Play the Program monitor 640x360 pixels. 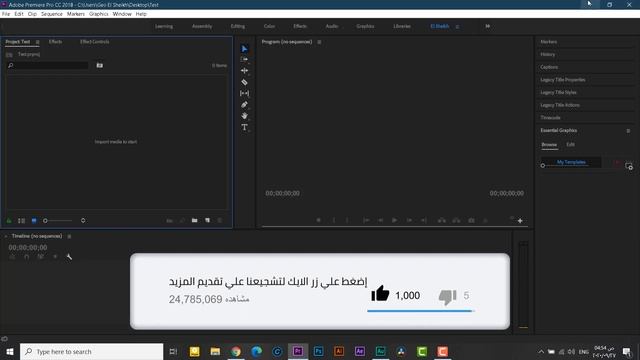point(395,220)
